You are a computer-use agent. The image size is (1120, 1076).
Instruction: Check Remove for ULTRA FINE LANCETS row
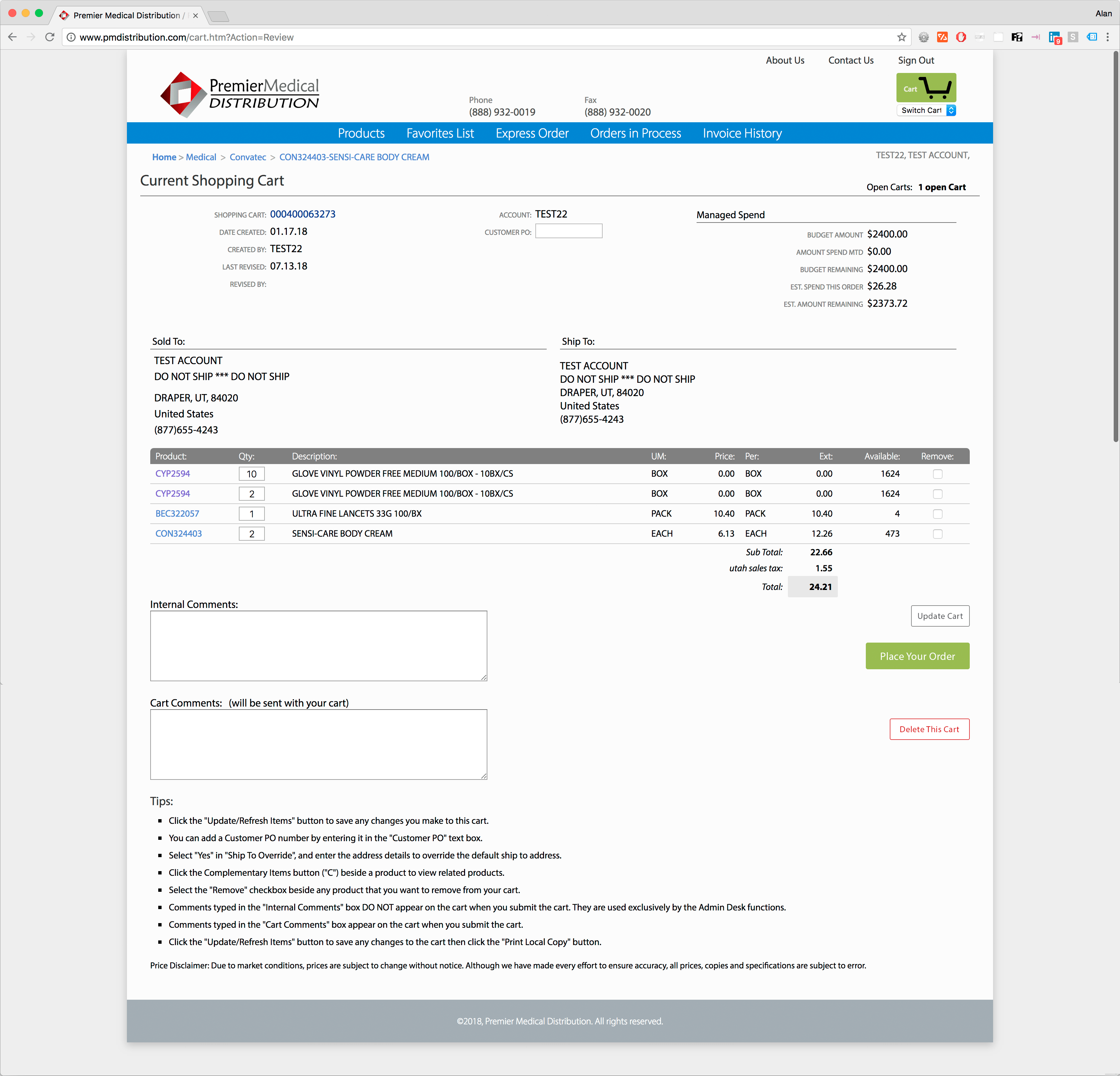click(937, 514)
